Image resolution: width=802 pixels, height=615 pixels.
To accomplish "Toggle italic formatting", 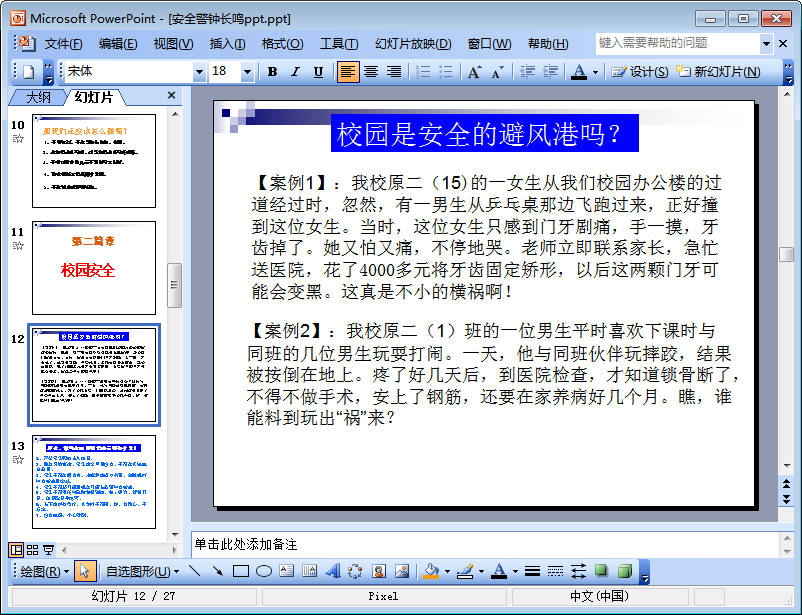I will 295,72.
